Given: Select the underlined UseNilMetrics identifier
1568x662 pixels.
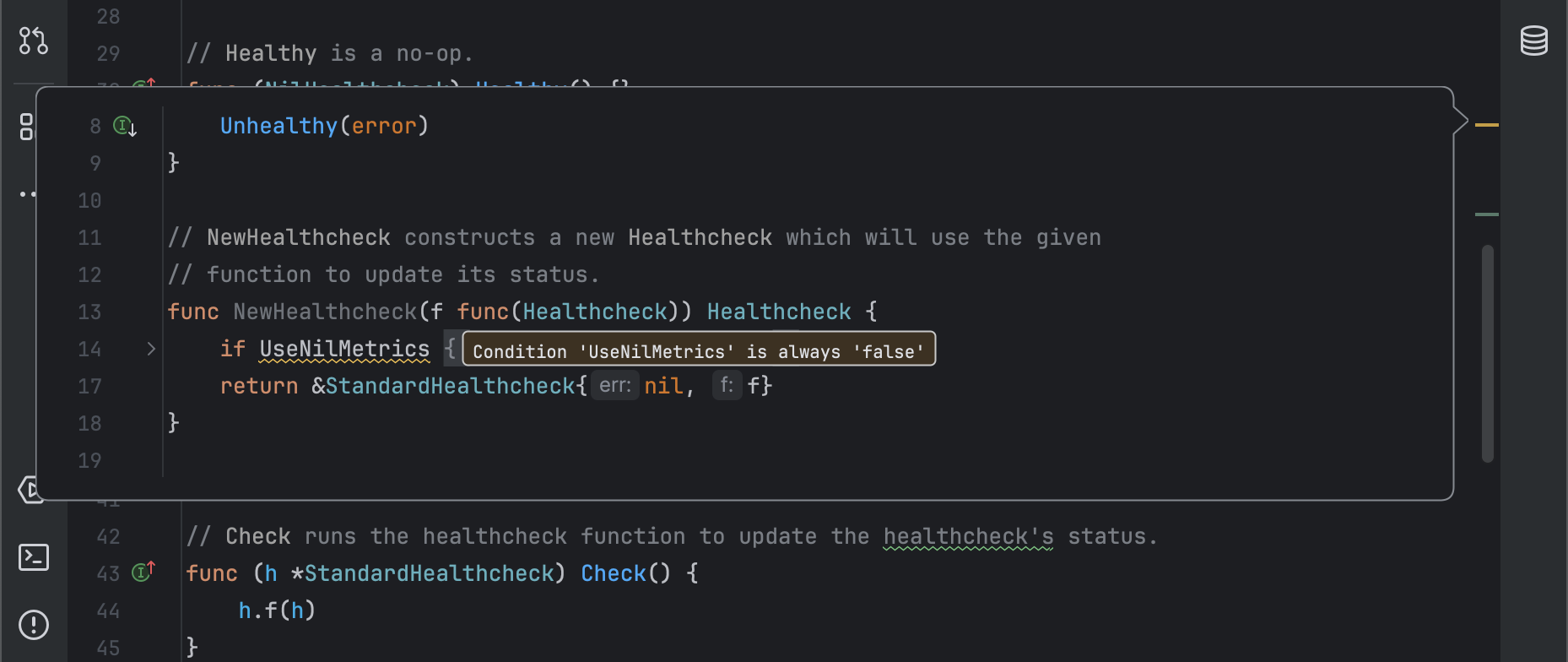Looking at the screenshot, I should 343,348.
